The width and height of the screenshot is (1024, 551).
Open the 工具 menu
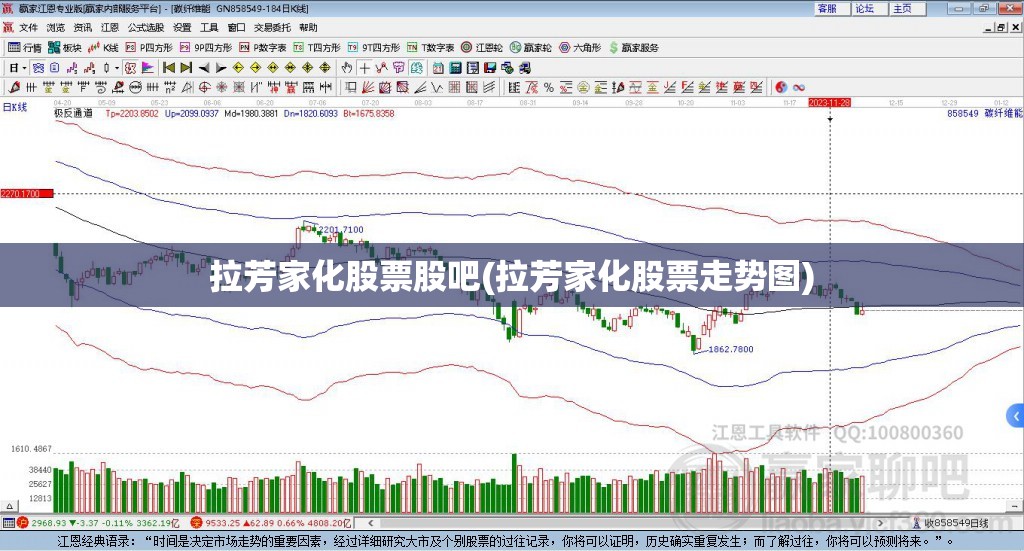(209, 27)
